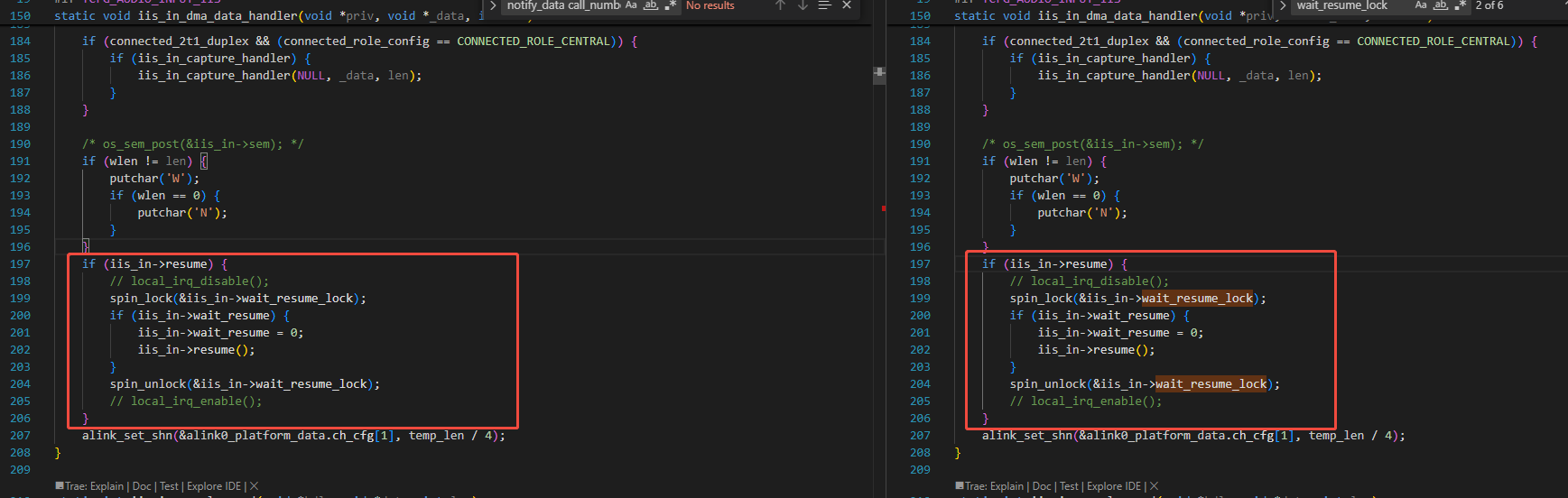Screen dimensions: 1568x498
Task: Go to previous match in left find widget
Action: click(781, 5)
